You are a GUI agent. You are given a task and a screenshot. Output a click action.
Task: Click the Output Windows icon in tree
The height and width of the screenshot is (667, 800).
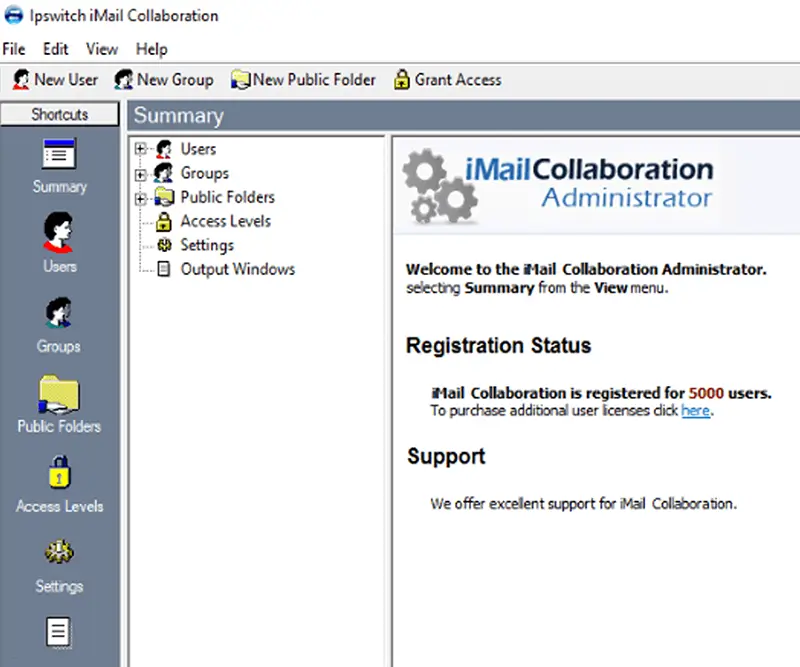164,269
